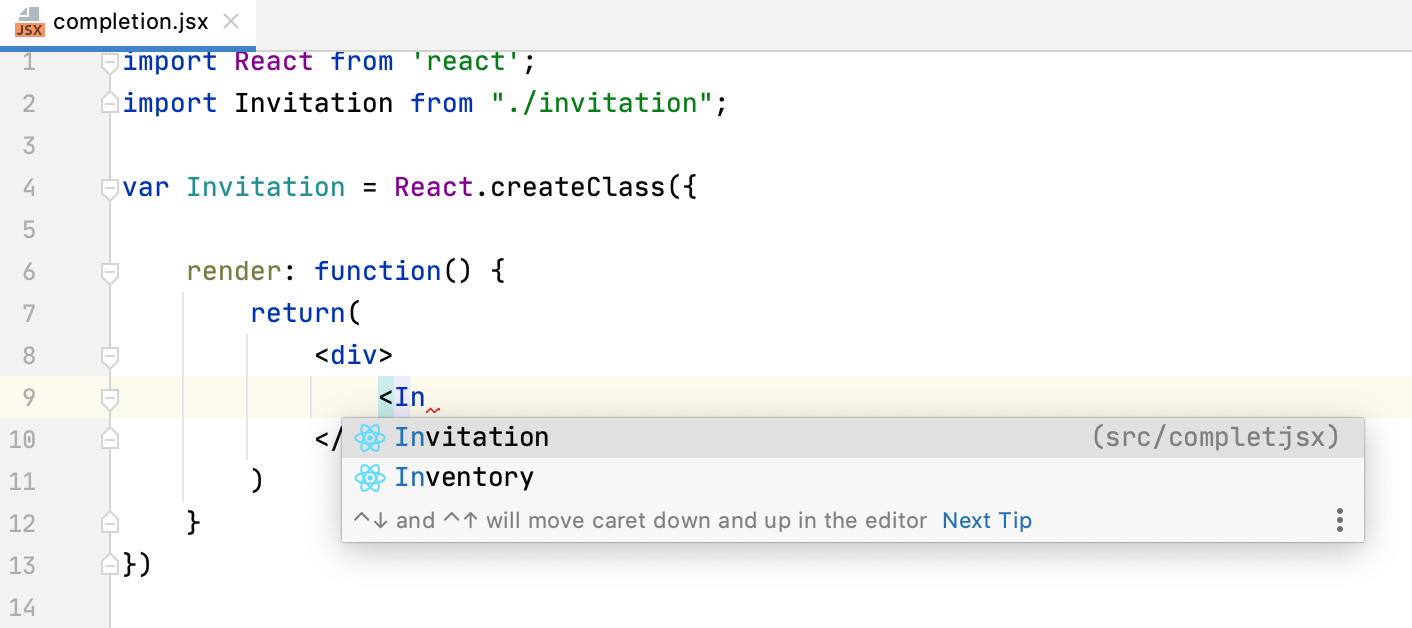Click the JSX file type icon on the editor tab

[28, 20]
